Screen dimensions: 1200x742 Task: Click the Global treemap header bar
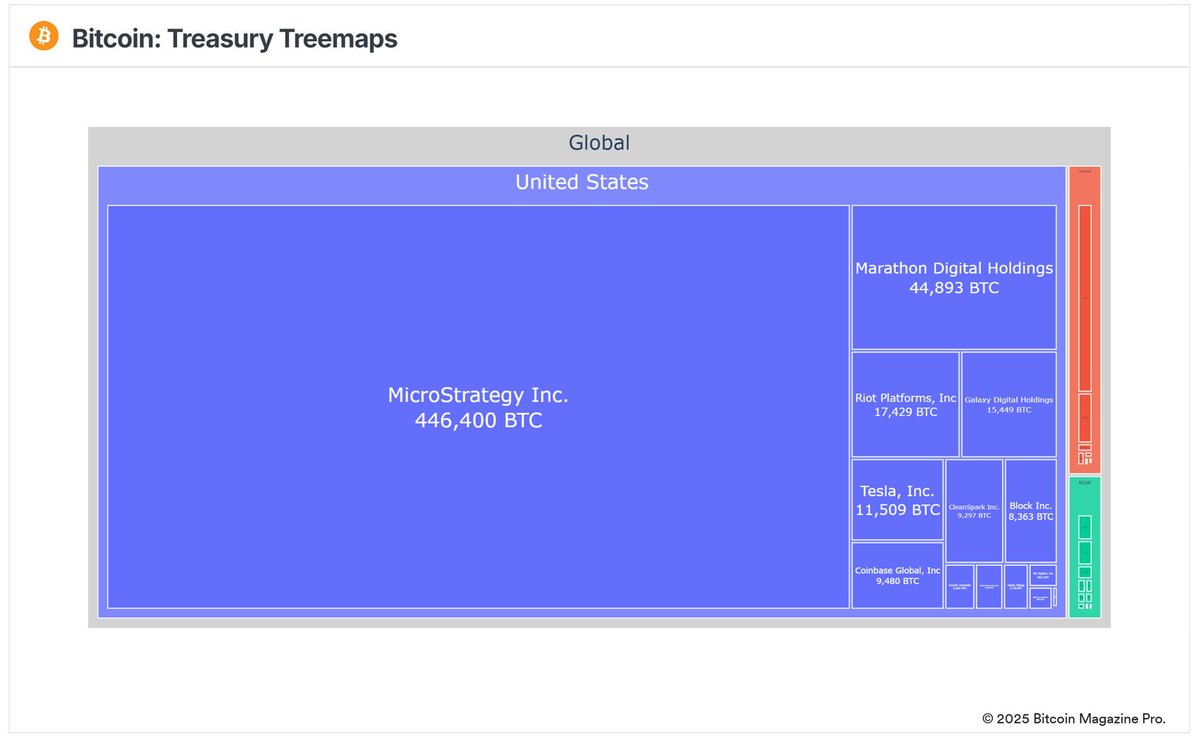[x=599, y=143]
